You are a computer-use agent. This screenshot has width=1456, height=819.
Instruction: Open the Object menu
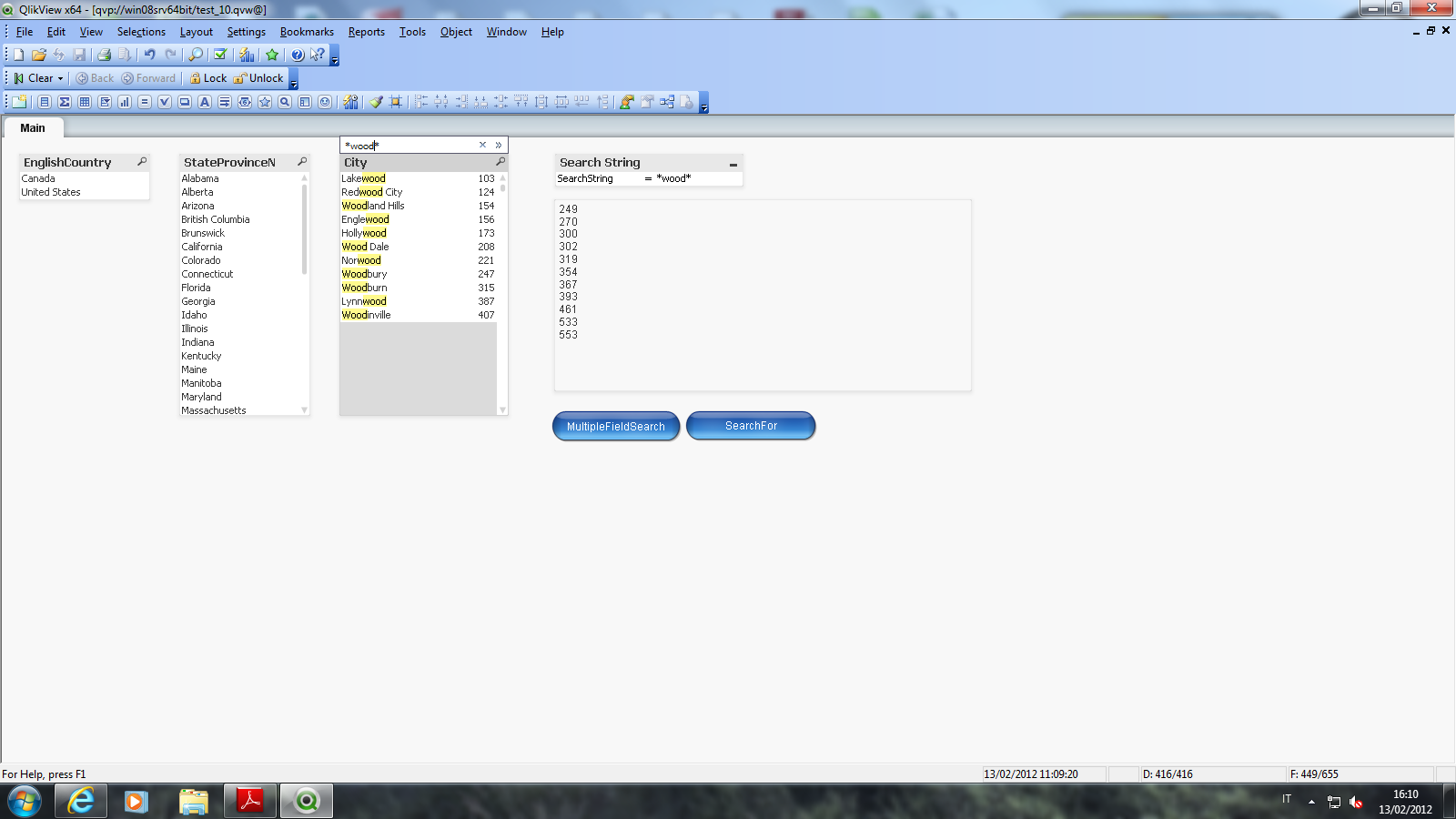click(x=456, y=32)
